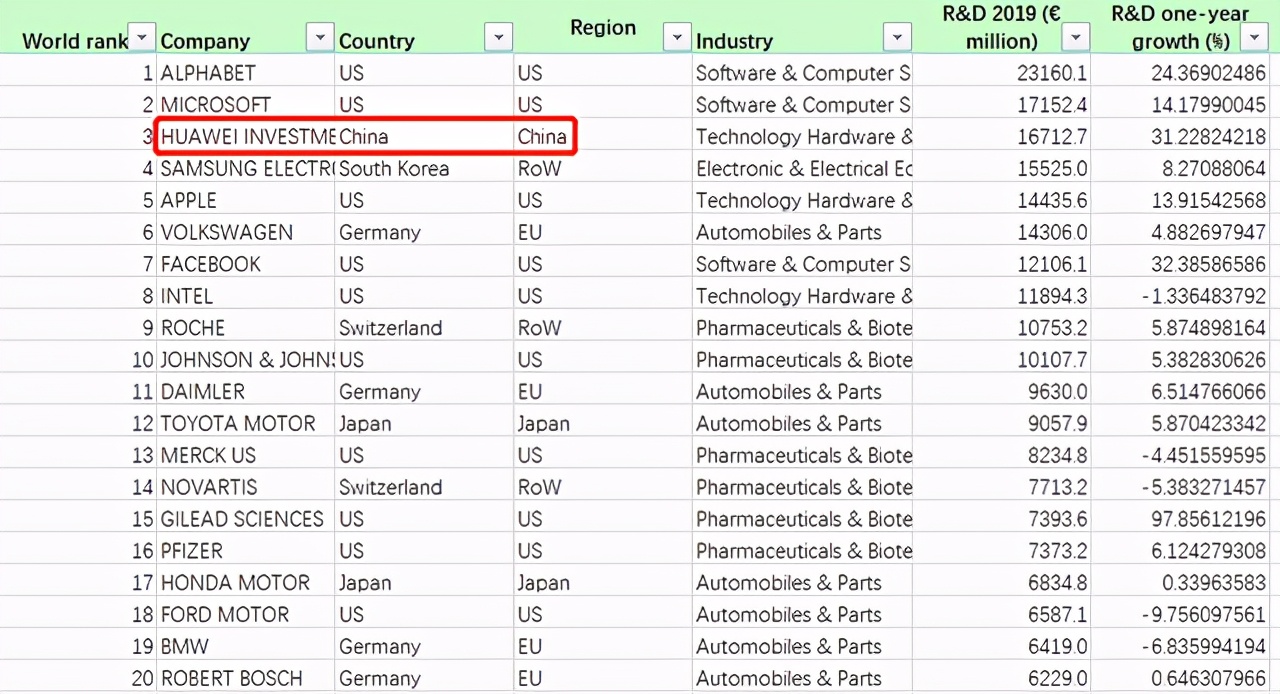Select the R&D value 15525.0
The width and height of the screenshot is (1280, 694).
tap(1002, 169)
